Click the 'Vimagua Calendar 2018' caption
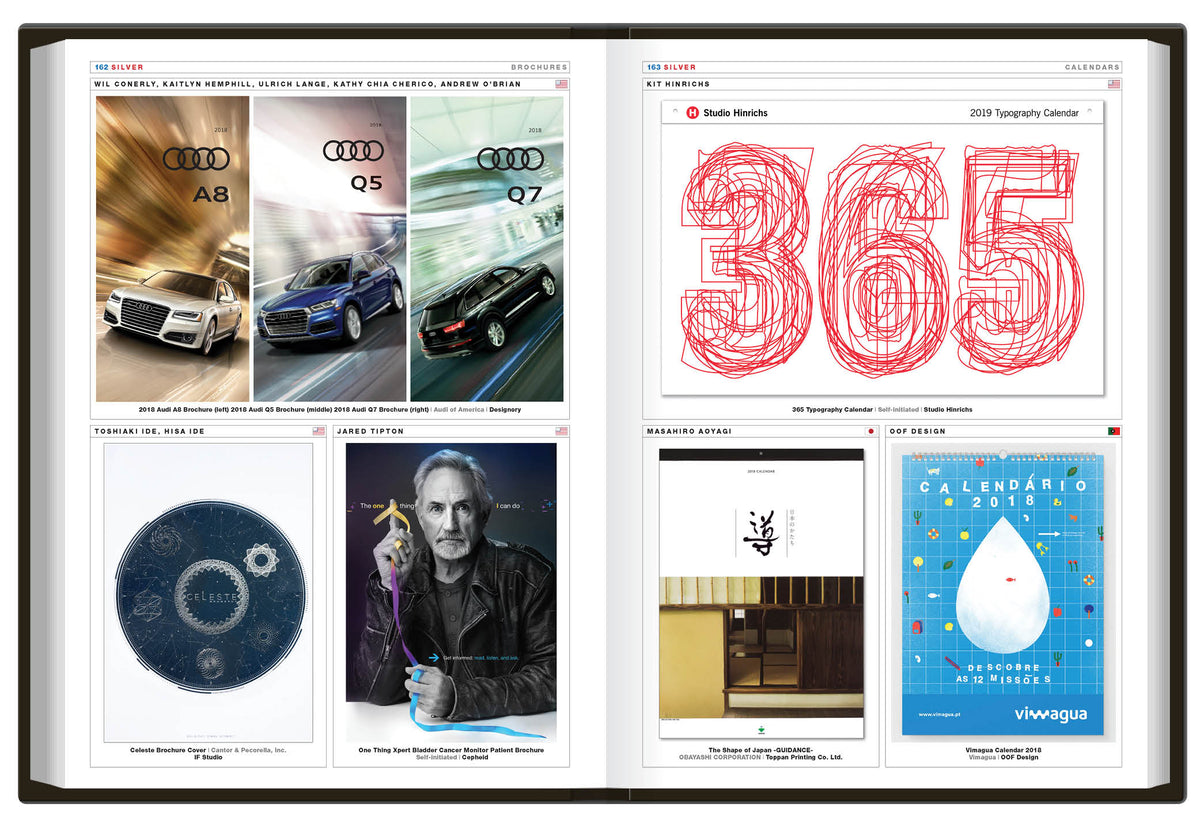The image size is (1200, 830). (1004, 750)
